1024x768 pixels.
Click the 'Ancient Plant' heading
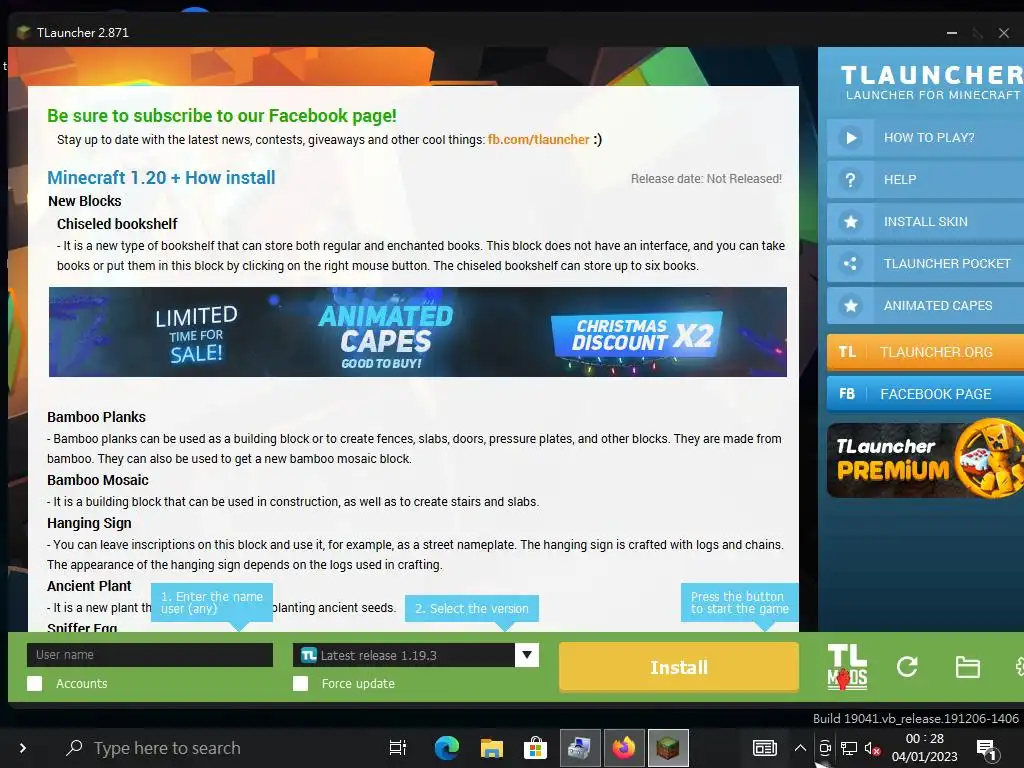89,586
